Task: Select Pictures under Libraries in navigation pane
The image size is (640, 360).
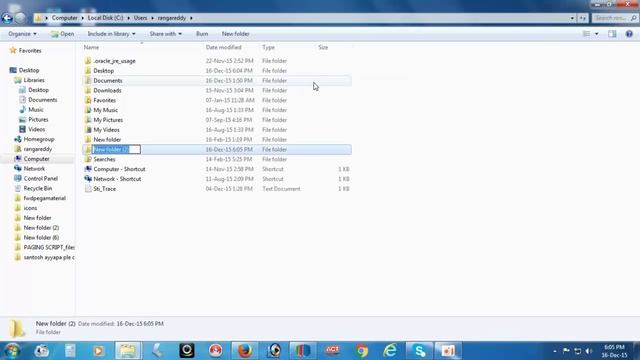Action: tap(38, 119)
